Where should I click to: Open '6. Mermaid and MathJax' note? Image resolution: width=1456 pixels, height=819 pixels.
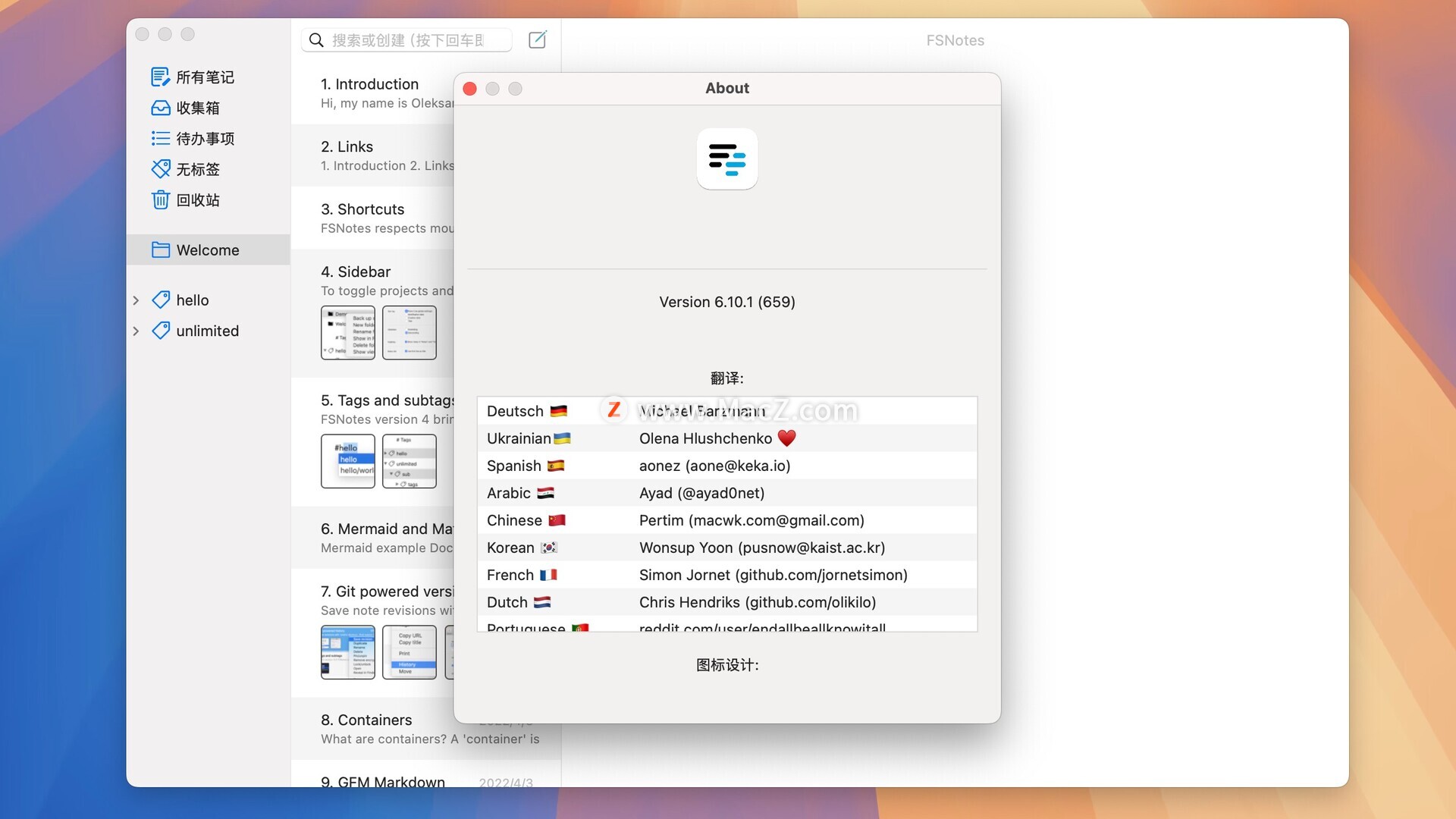(x=372, y=538)
